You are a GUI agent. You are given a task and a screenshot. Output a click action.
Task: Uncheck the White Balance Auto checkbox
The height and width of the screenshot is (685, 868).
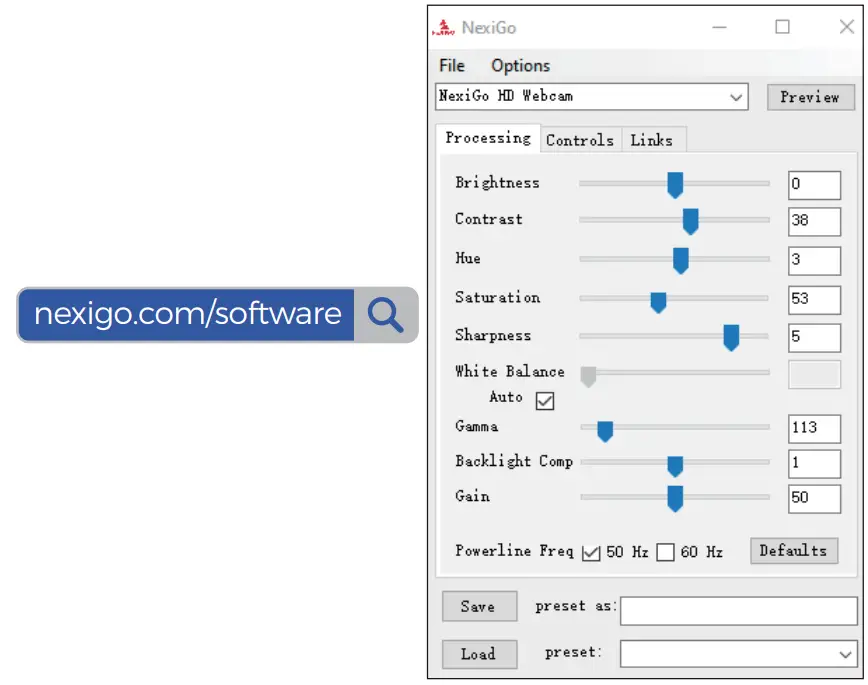[x=545, y=400]
